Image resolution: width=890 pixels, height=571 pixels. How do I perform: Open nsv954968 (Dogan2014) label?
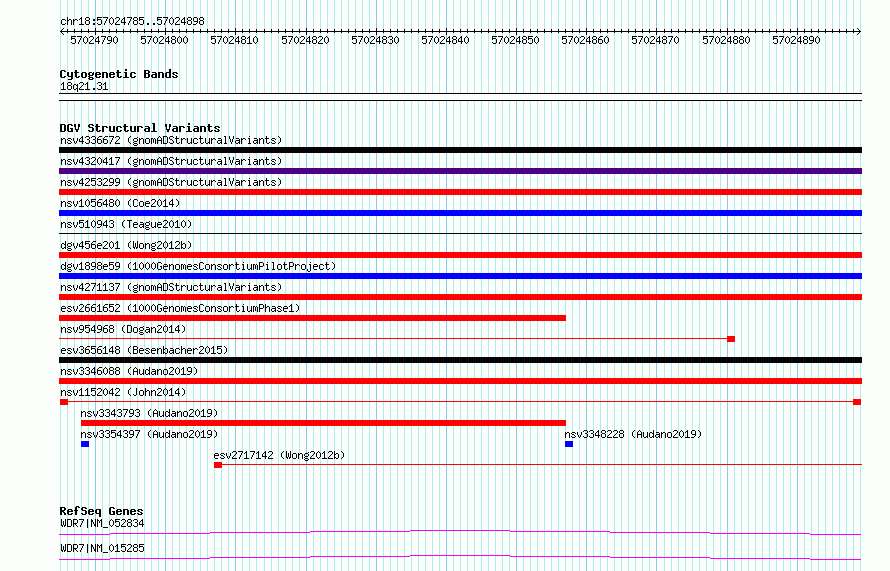click(x=123, y=329)
